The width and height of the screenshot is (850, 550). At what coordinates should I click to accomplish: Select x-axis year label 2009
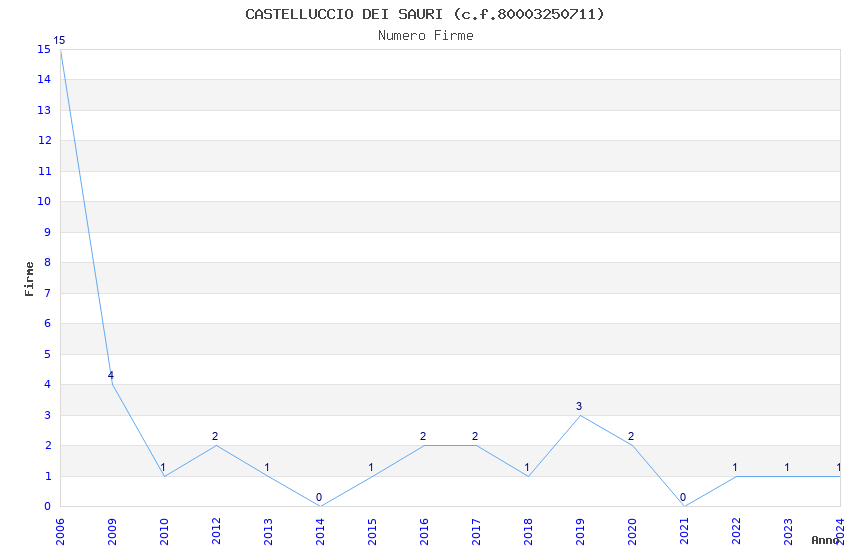112,532
